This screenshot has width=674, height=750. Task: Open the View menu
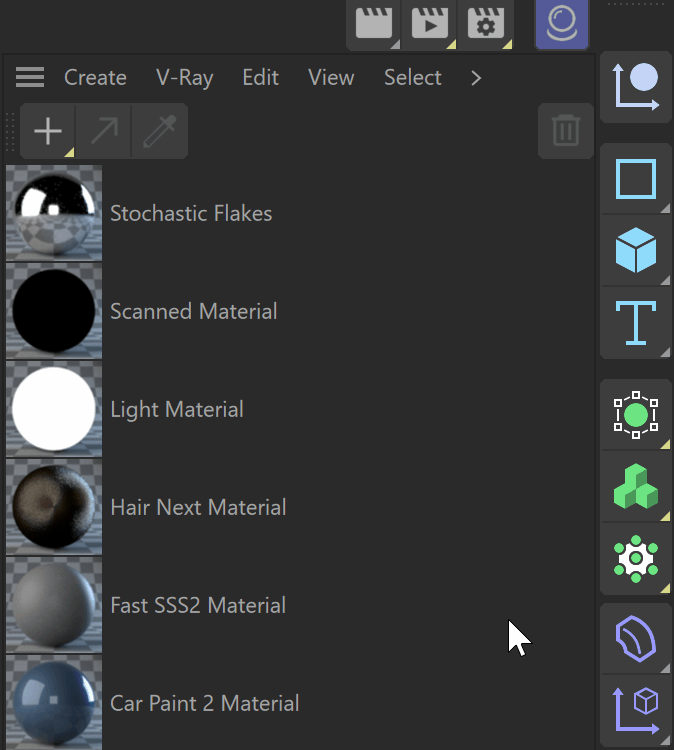331,77
